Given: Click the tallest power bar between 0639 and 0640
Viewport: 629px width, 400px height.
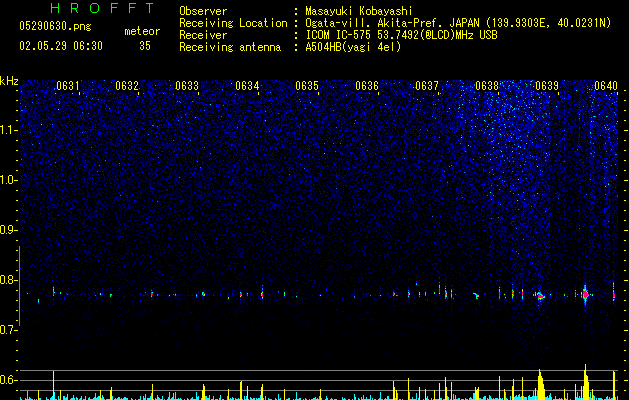Looking at the screenshot, I should [585, 382].
